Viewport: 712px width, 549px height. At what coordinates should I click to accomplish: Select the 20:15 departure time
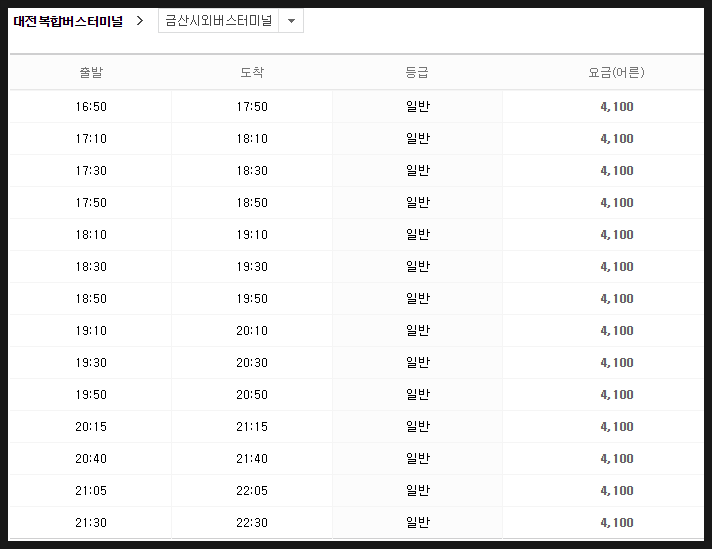pos(91,426)
